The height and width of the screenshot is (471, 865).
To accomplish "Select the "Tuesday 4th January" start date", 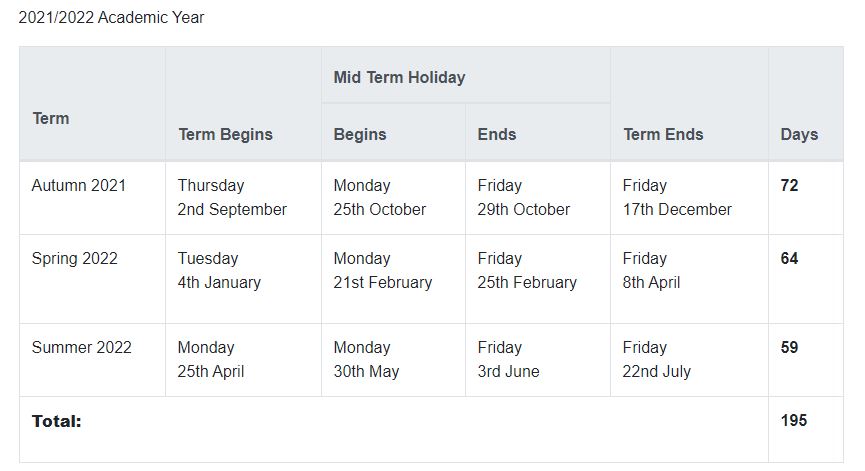I will 219,271.
